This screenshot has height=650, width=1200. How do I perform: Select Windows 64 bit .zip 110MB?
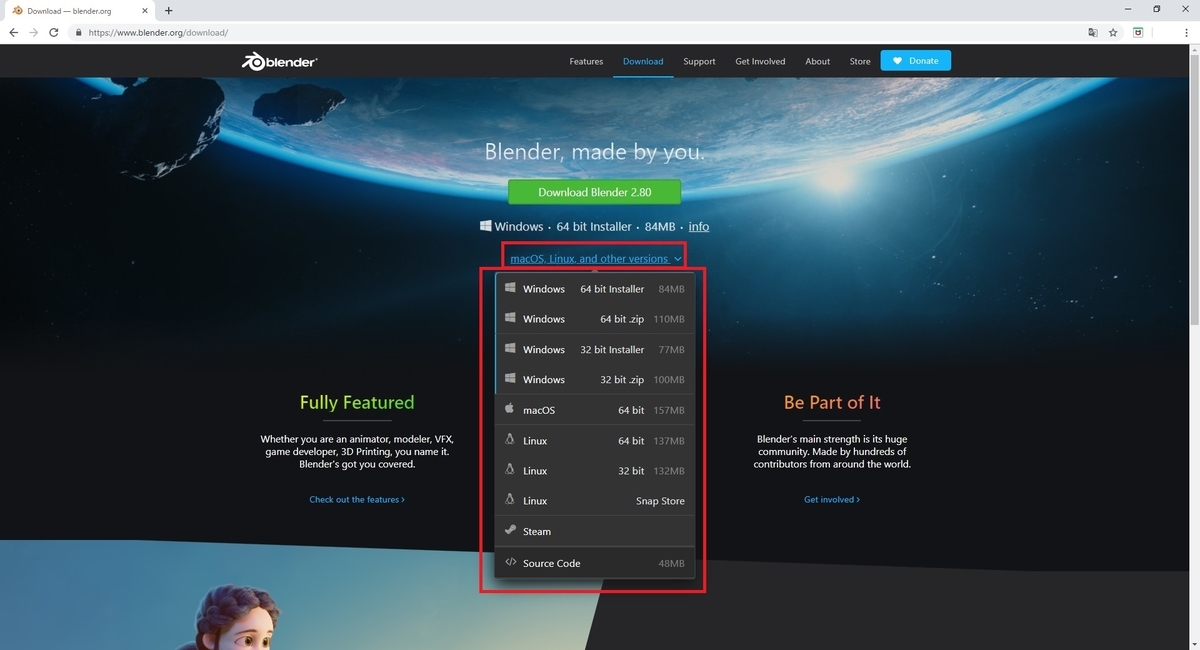tap(595, 319)
